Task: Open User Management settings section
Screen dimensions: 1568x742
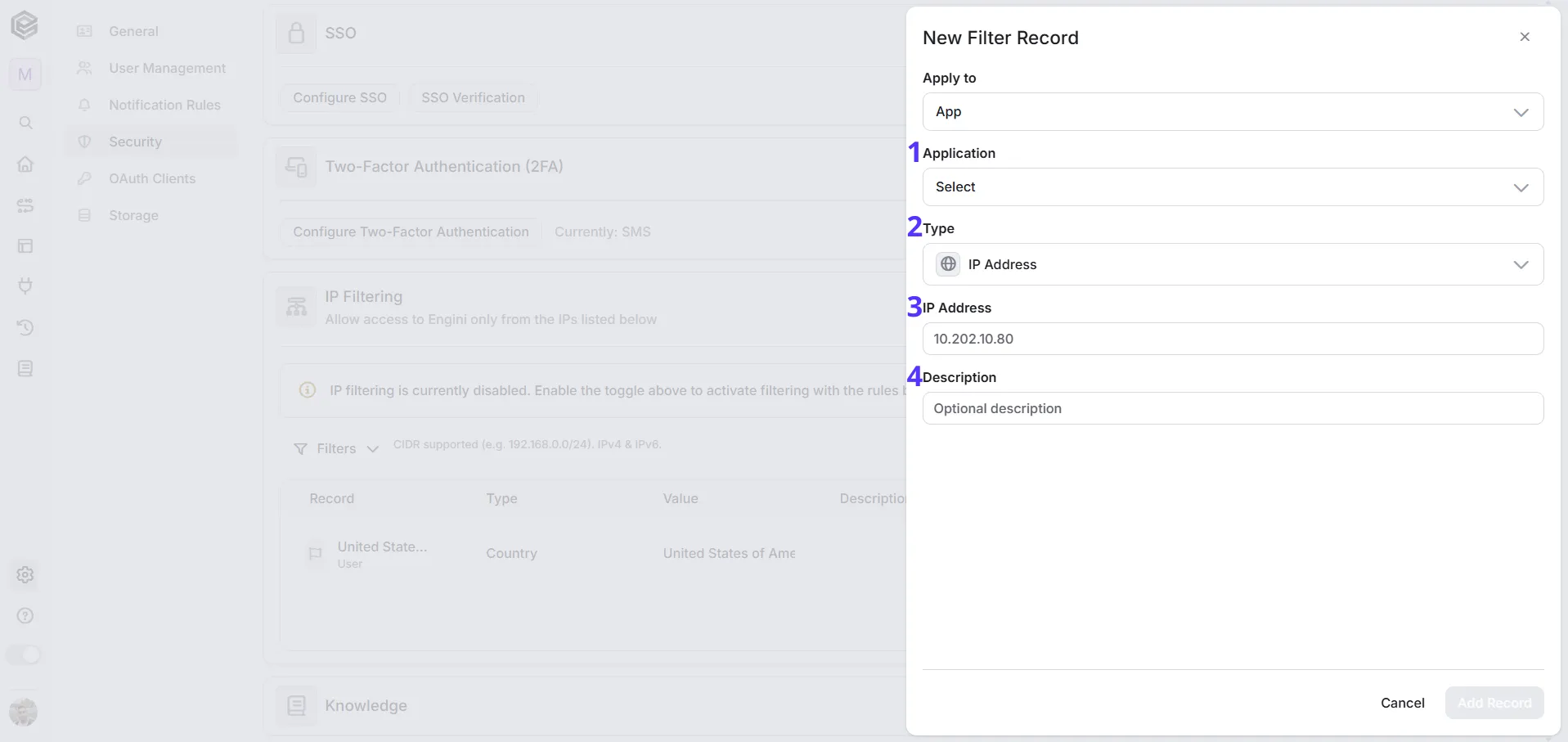Action: point(167,68)
